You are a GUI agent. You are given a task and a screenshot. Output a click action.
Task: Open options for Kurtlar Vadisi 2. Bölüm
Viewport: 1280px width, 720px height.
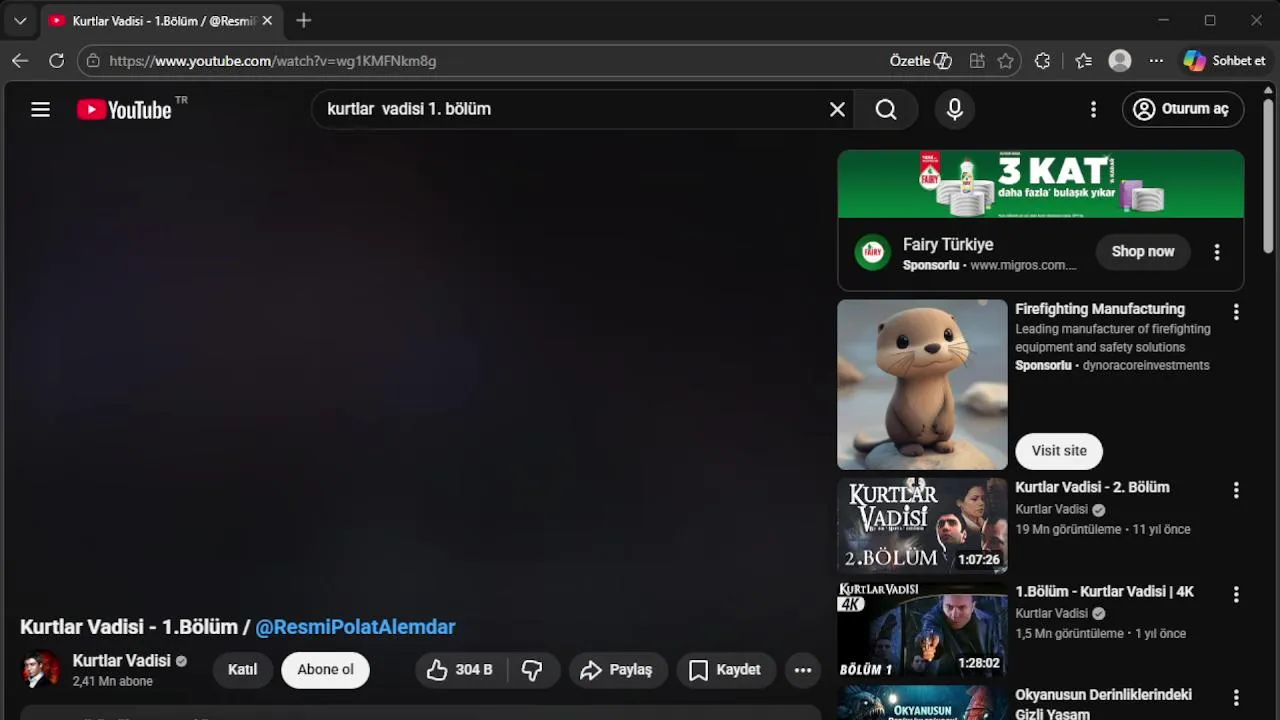[x=1236, y=490]
